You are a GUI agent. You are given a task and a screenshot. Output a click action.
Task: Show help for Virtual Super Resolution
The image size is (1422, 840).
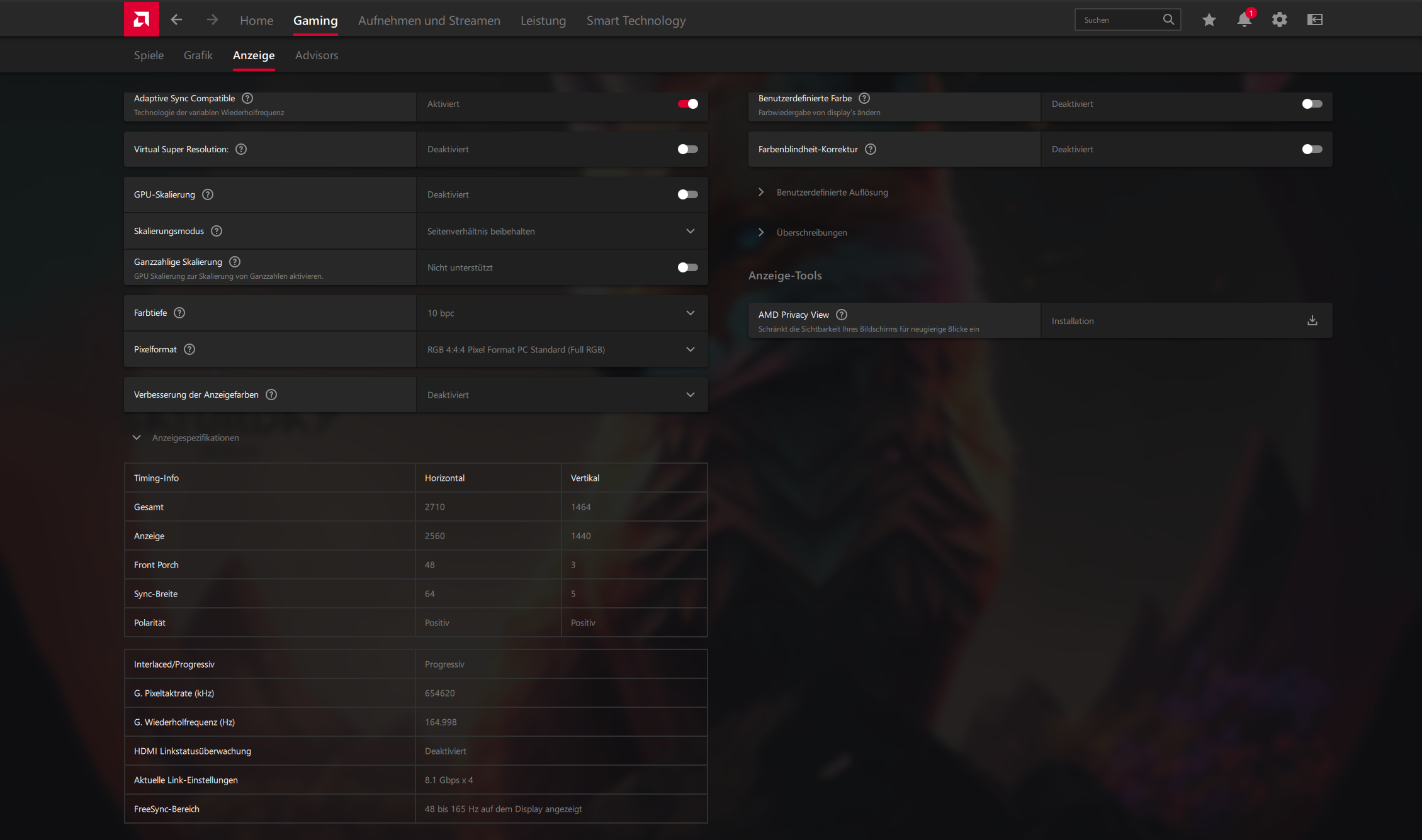point(241,149)
